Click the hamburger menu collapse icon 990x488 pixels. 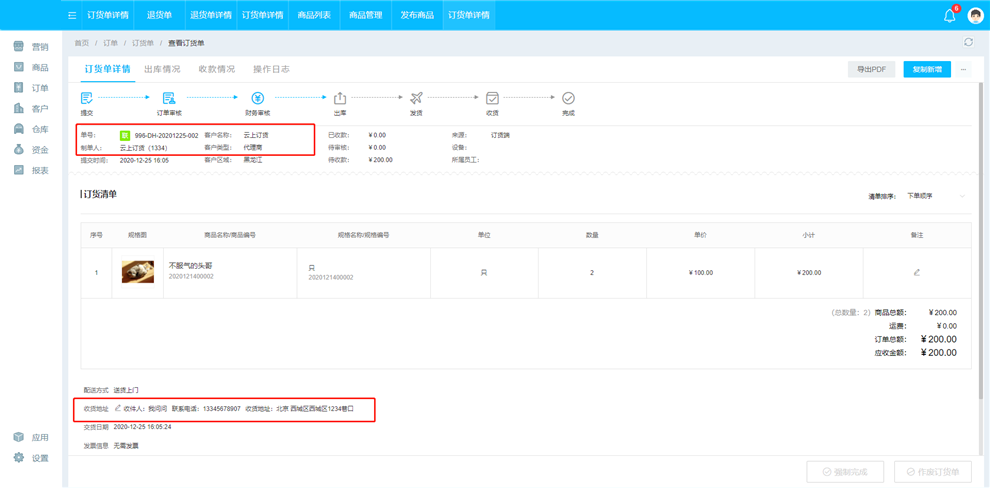(72, 15)
